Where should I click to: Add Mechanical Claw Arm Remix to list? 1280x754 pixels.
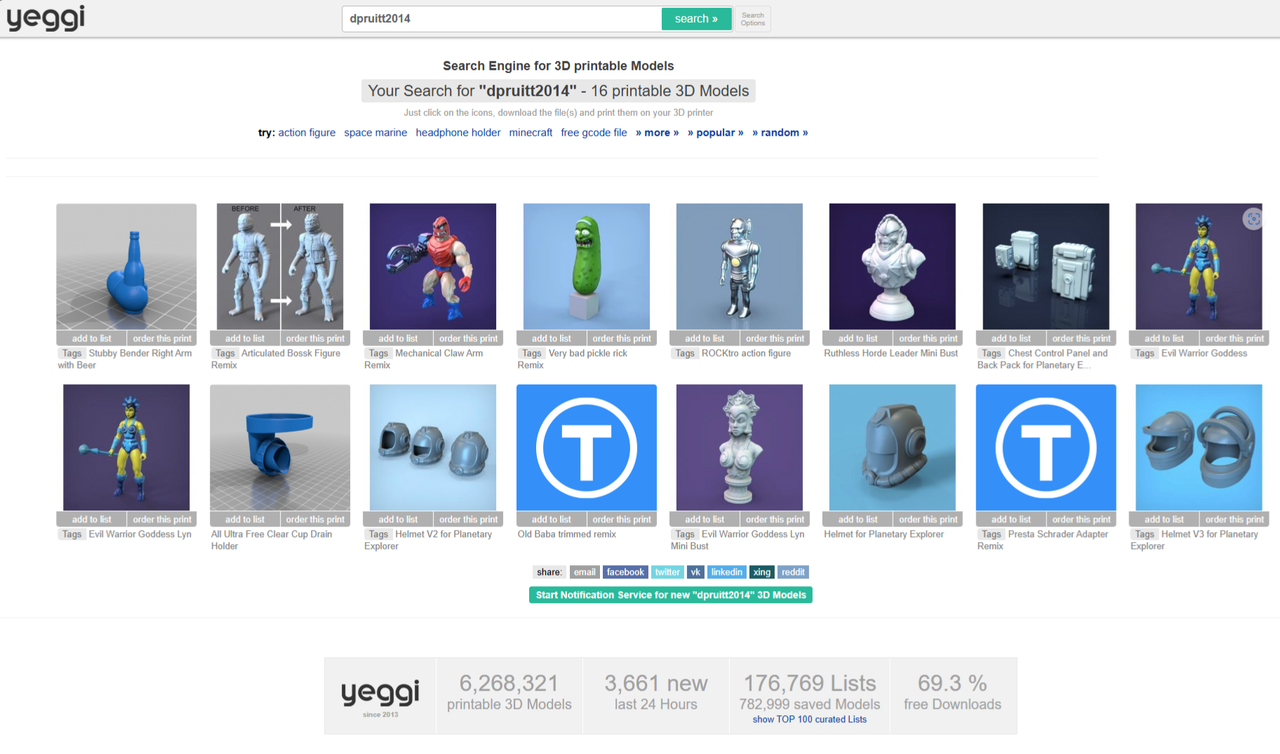(398, 338)
